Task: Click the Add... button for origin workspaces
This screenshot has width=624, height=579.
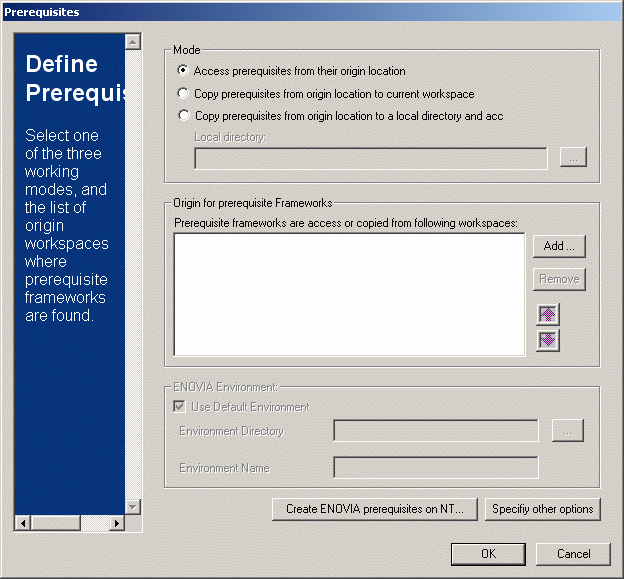Action: coord(559,246)
